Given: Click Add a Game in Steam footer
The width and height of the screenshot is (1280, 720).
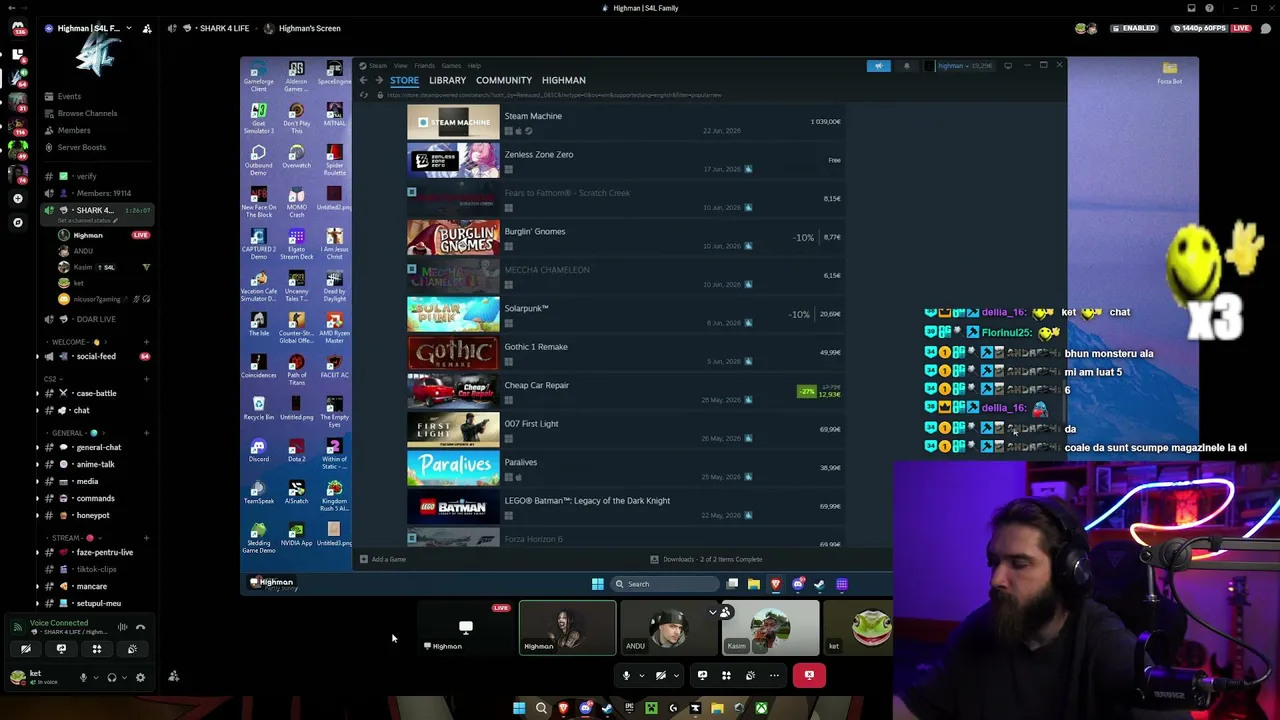Looking at the screenshot, I should 383,559.
